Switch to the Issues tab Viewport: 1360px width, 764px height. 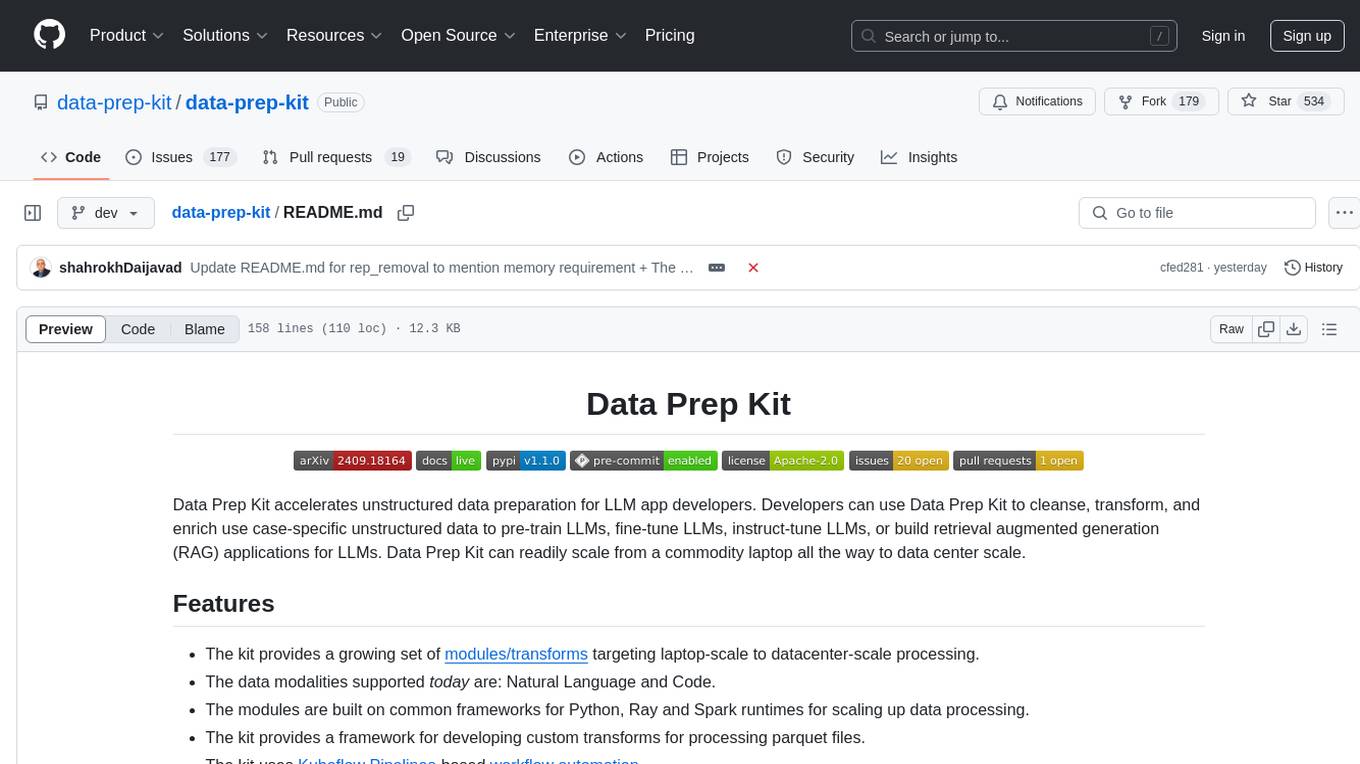pyautogui.click(x=180, y=157)
